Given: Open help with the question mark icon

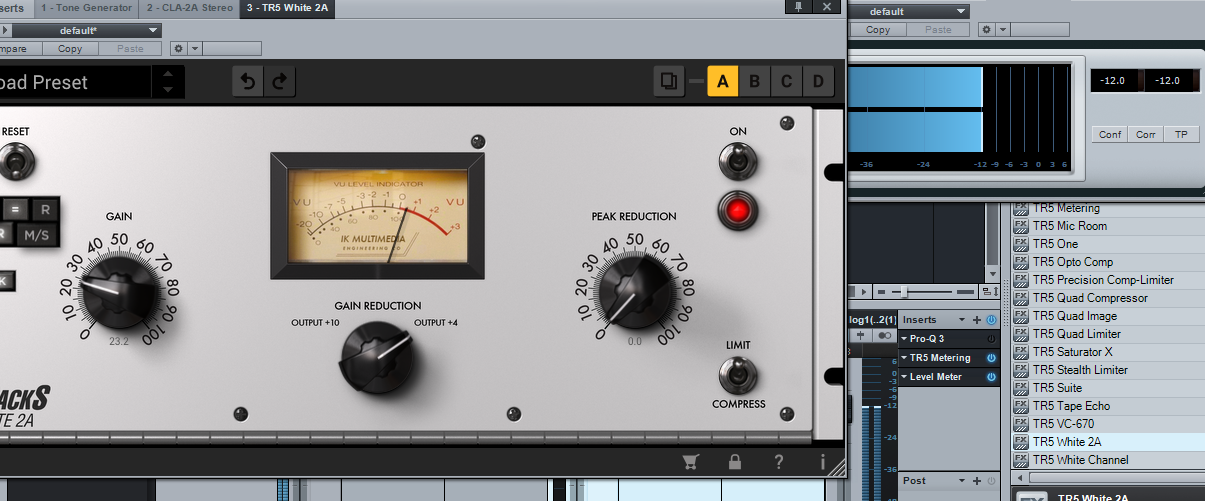Looking at the screenshot, I should (779, 462).
